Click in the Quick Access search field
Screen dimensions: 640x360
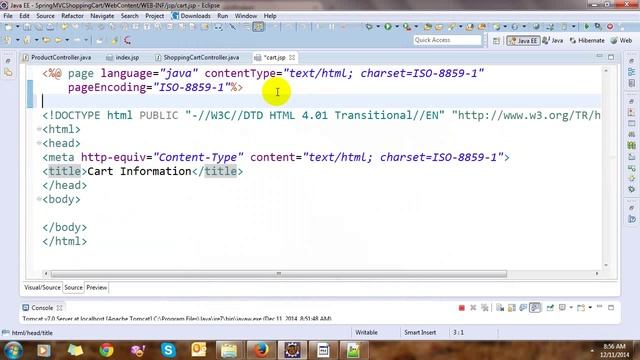pos(447,40)
